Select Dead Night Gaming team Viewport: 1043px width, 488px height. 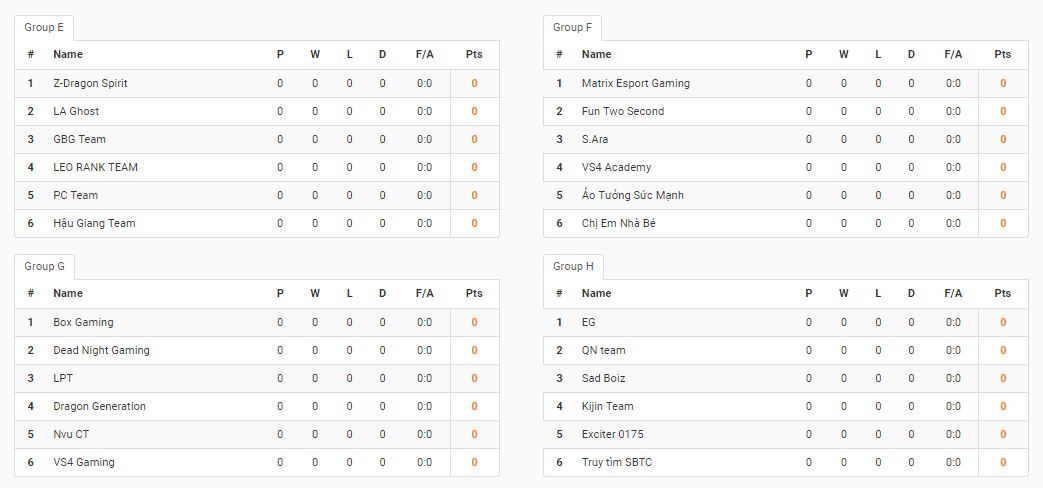click(101, 350)
